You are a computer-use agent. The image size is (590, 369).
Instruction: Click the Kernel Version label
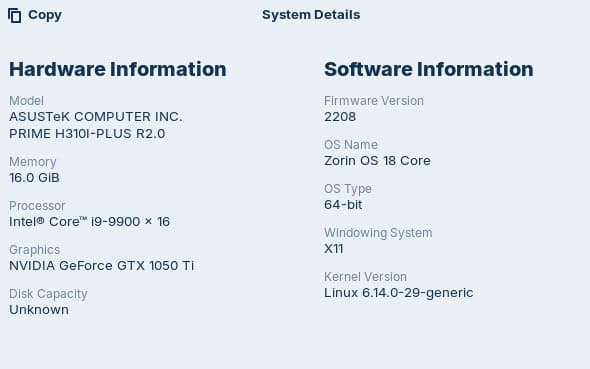pos(365,277)
